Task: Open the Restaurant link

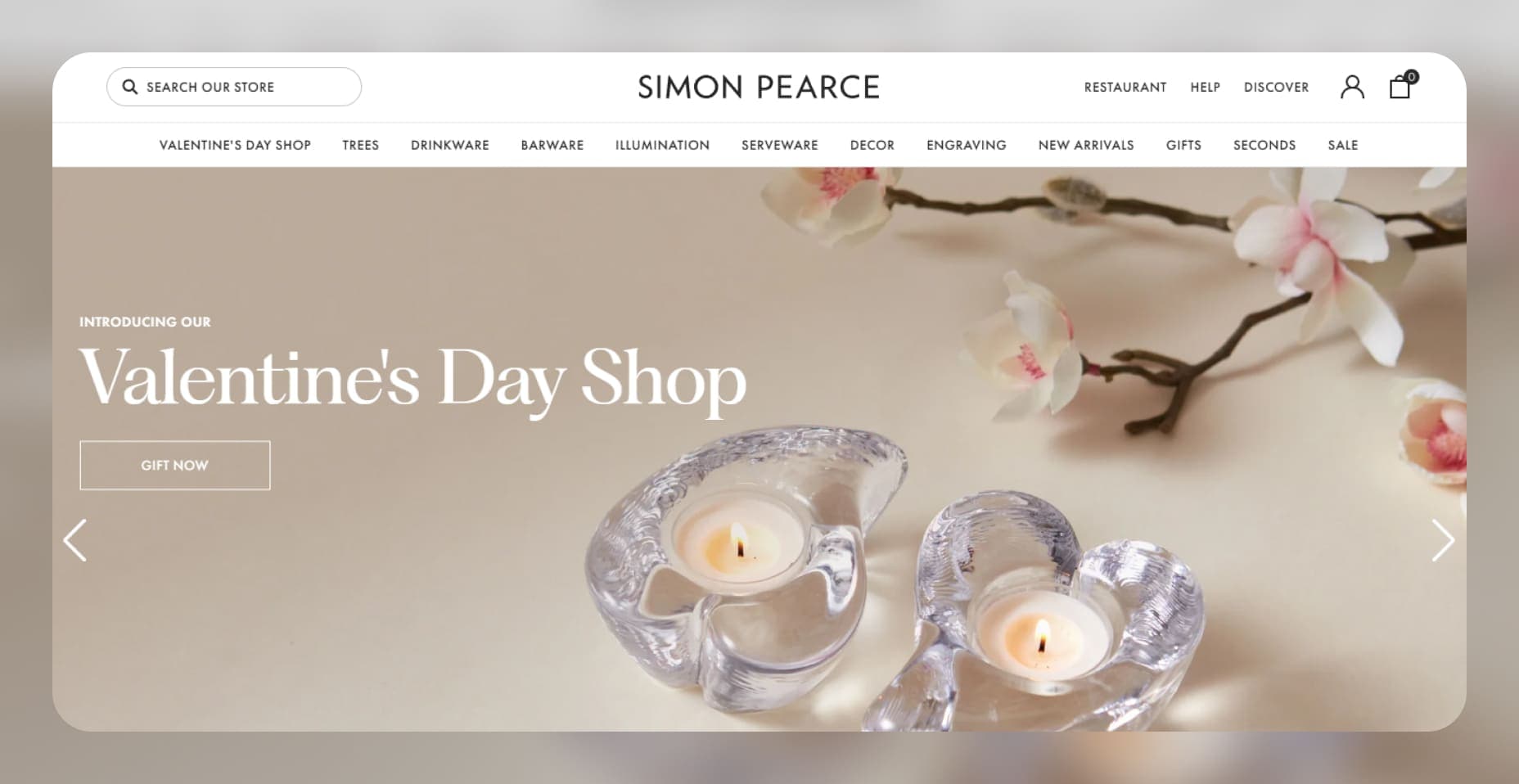Action: click(1125, 87)
